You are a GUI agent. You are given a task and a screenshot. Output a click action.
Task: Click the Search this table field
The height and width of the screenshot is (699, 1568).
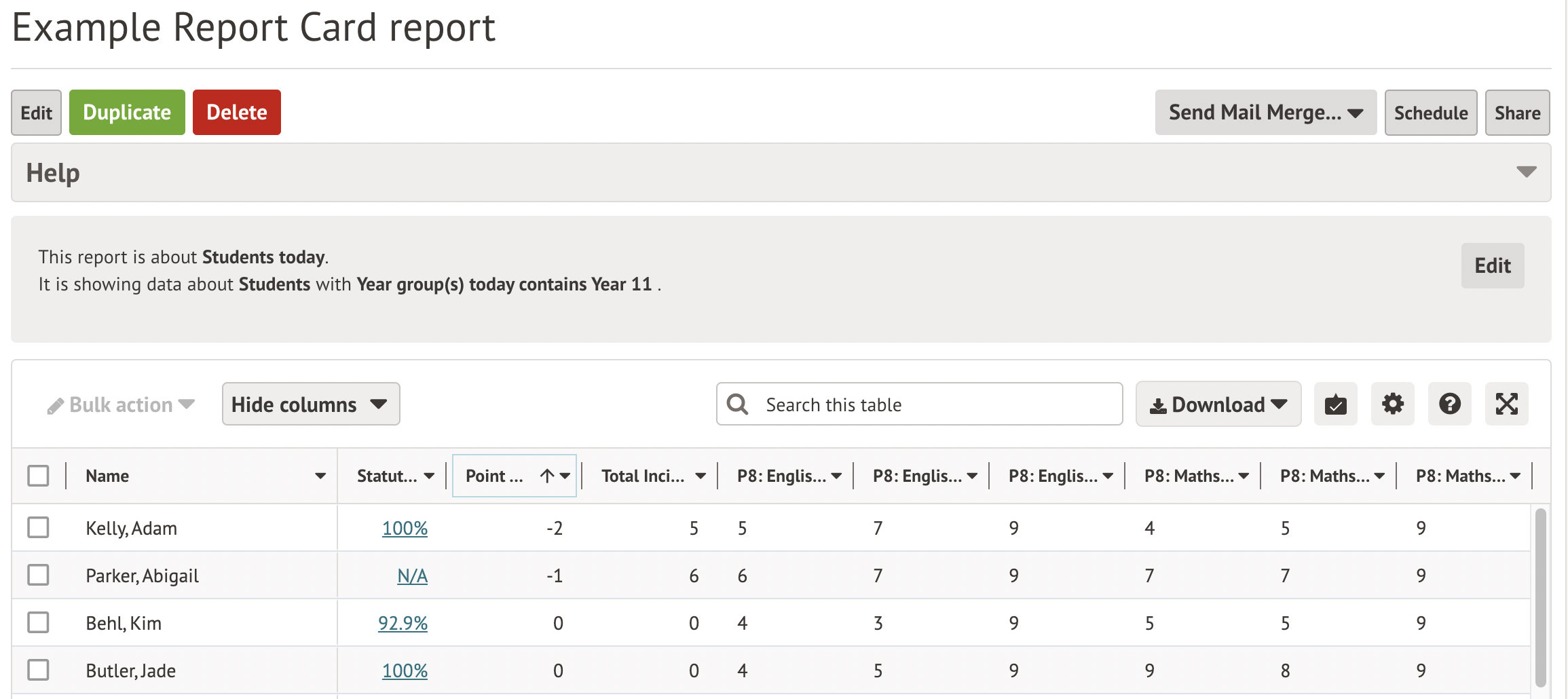coord(937,404)
